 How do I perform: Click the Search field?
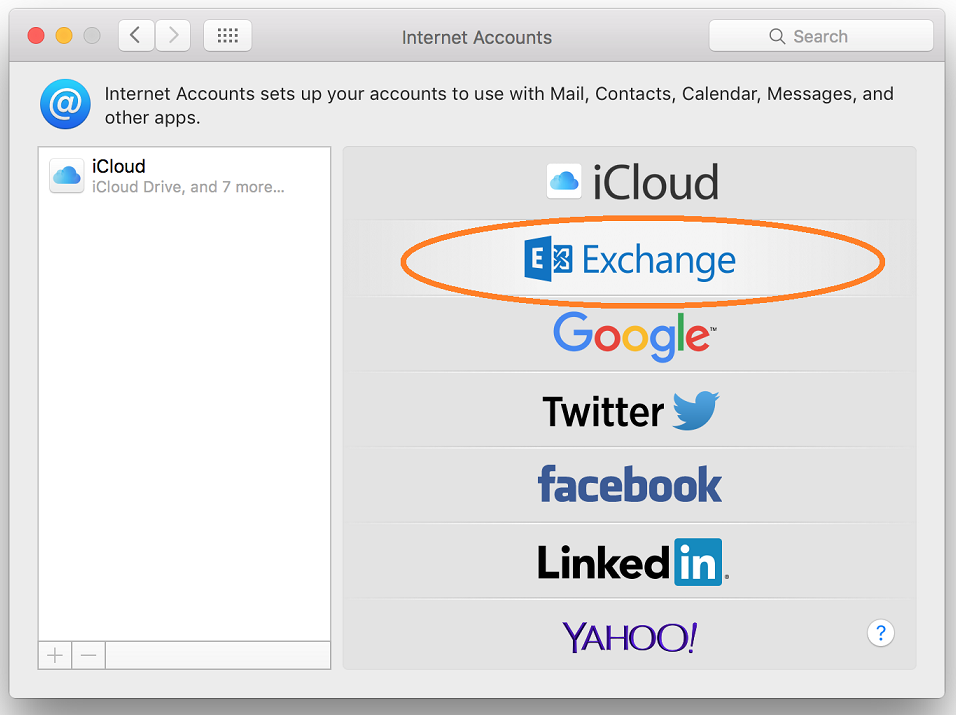[821, 36]
